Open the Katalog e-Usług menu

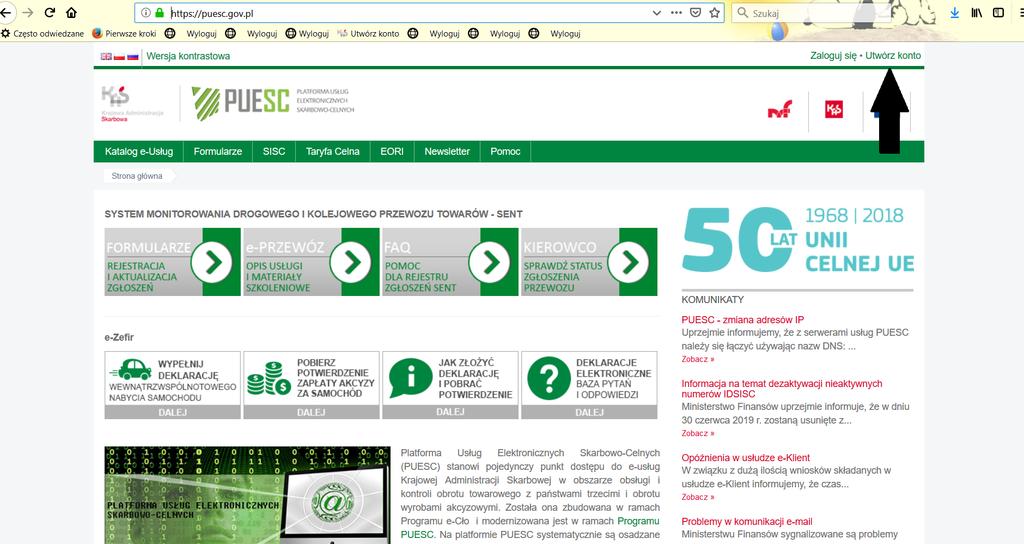(x=139, y=152)
